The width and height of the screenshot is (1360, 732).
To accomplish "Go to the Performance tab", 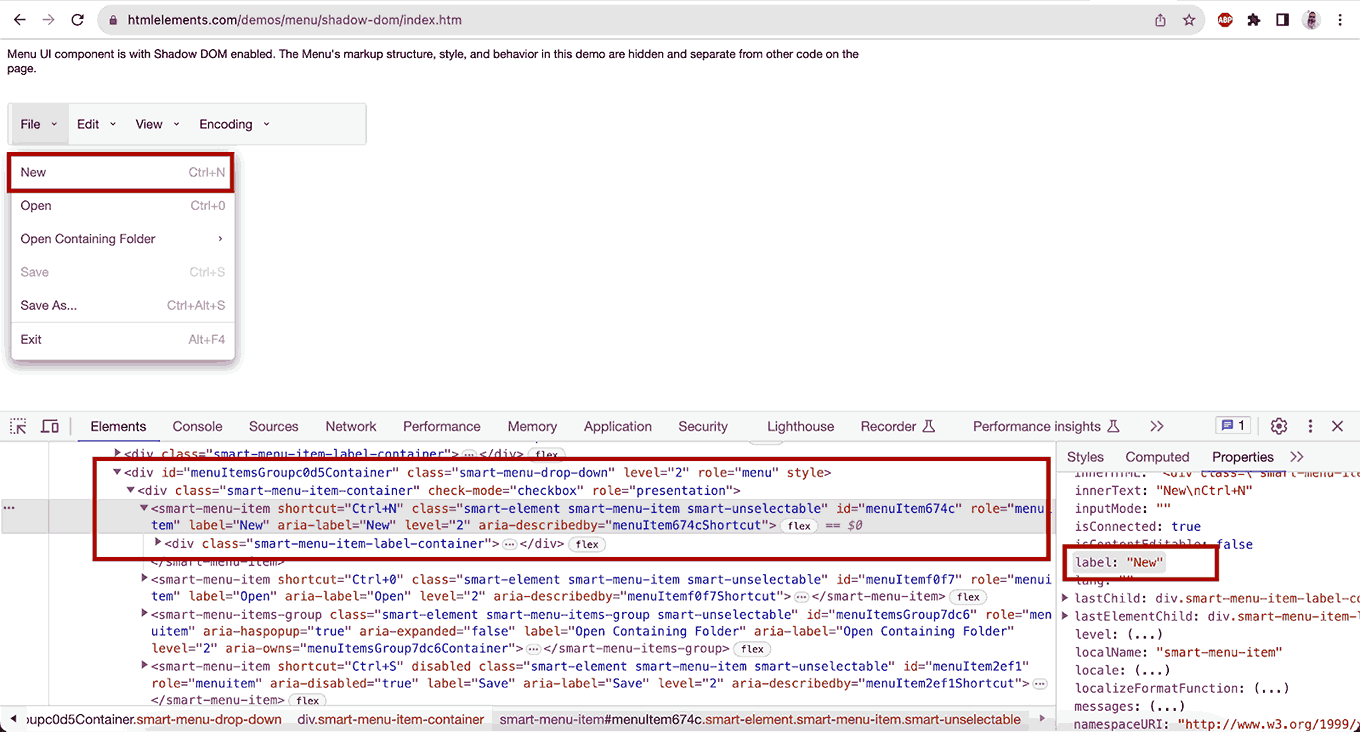I will pos(442,426).
